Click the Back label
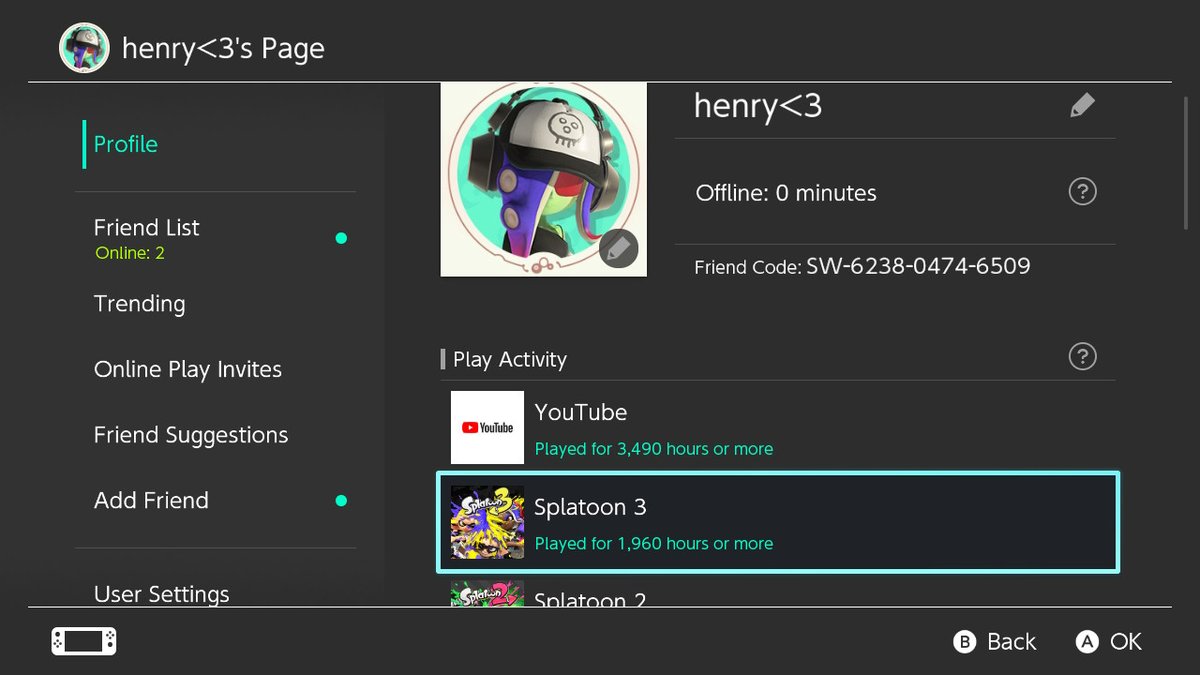The height and width of the screenshot is (675, 1200). coord(1012,642)
